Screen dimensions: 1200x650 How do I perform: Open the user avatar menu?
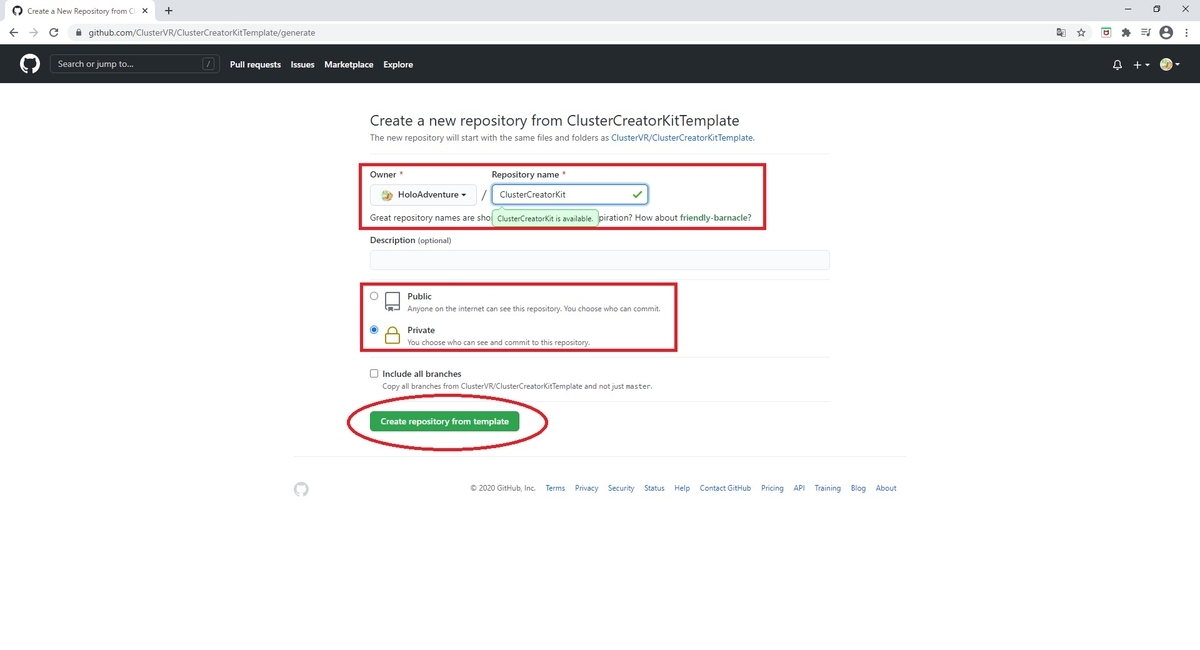pos(1169,65)
